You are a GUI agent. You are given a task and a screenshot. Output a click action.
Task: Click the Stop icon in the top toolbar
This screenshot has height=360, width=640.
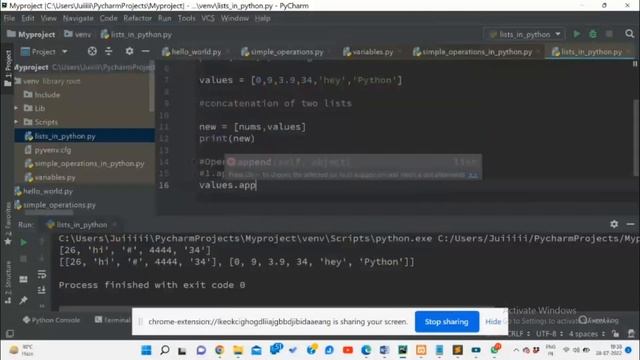pyautogui.click(x=609, y=34)
